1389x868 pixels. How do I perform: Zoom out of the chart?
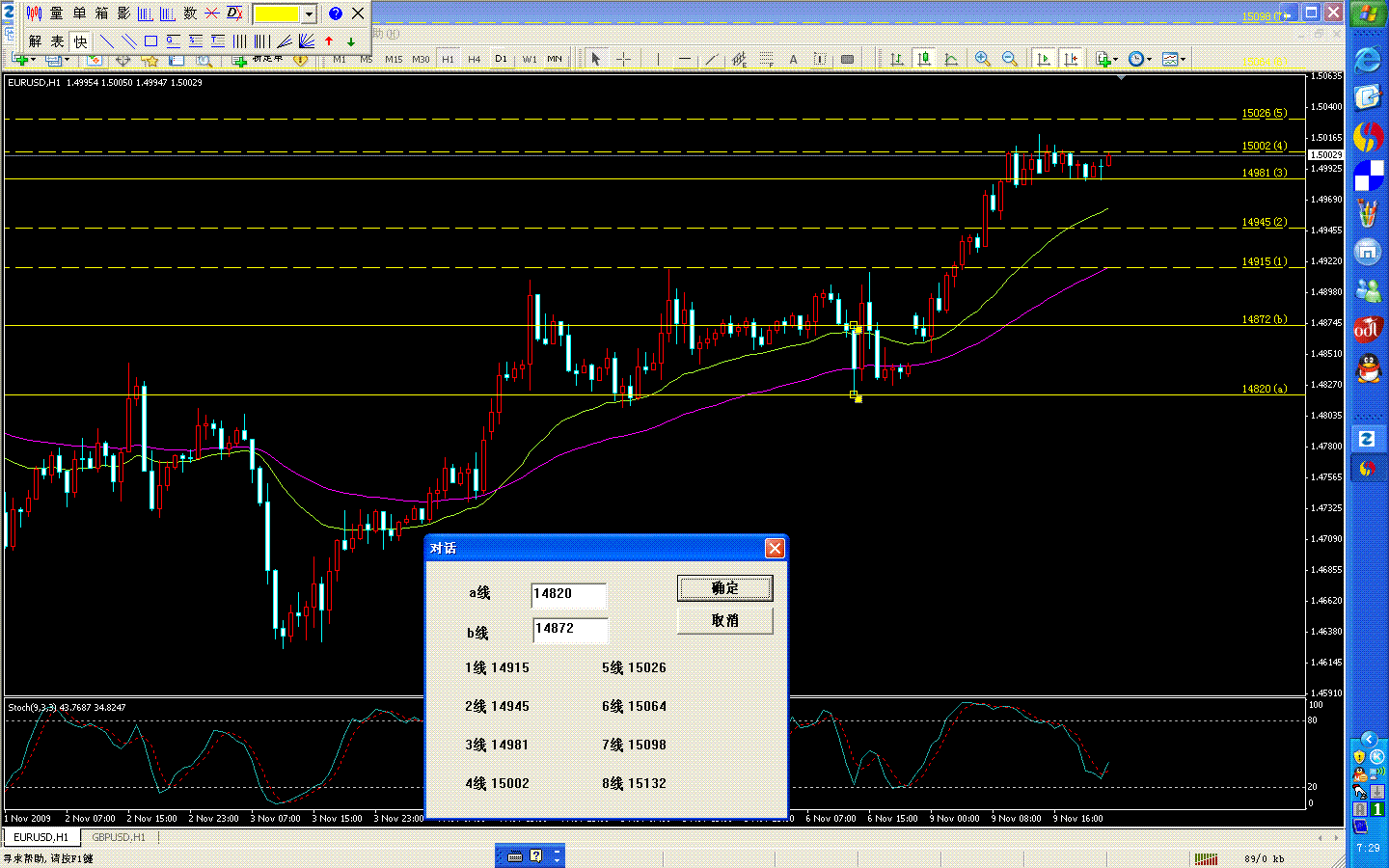click(x=1009, y=60)
